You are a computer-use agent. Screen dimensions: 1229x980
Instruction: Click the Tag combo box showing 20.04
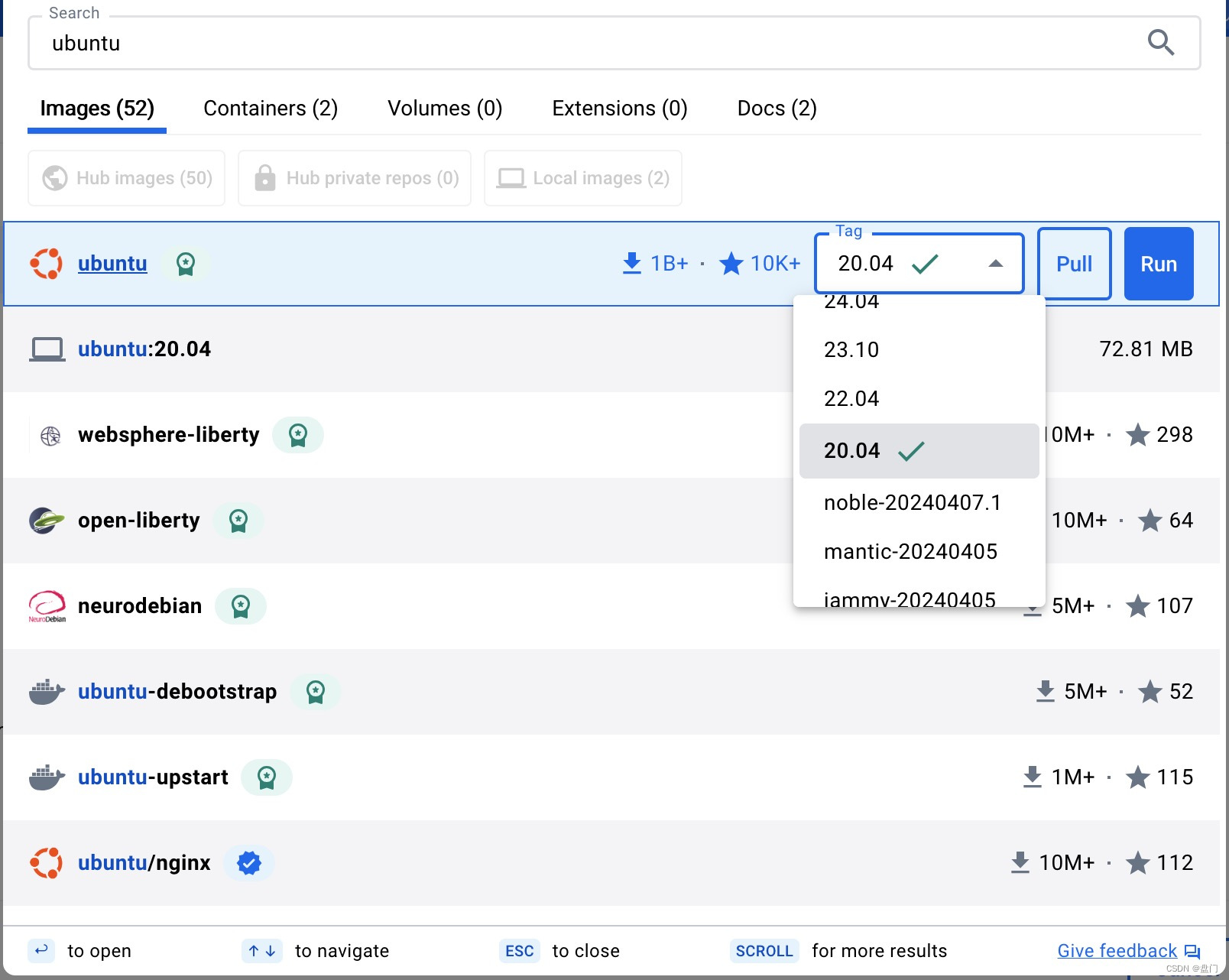[x=919, y=264]
